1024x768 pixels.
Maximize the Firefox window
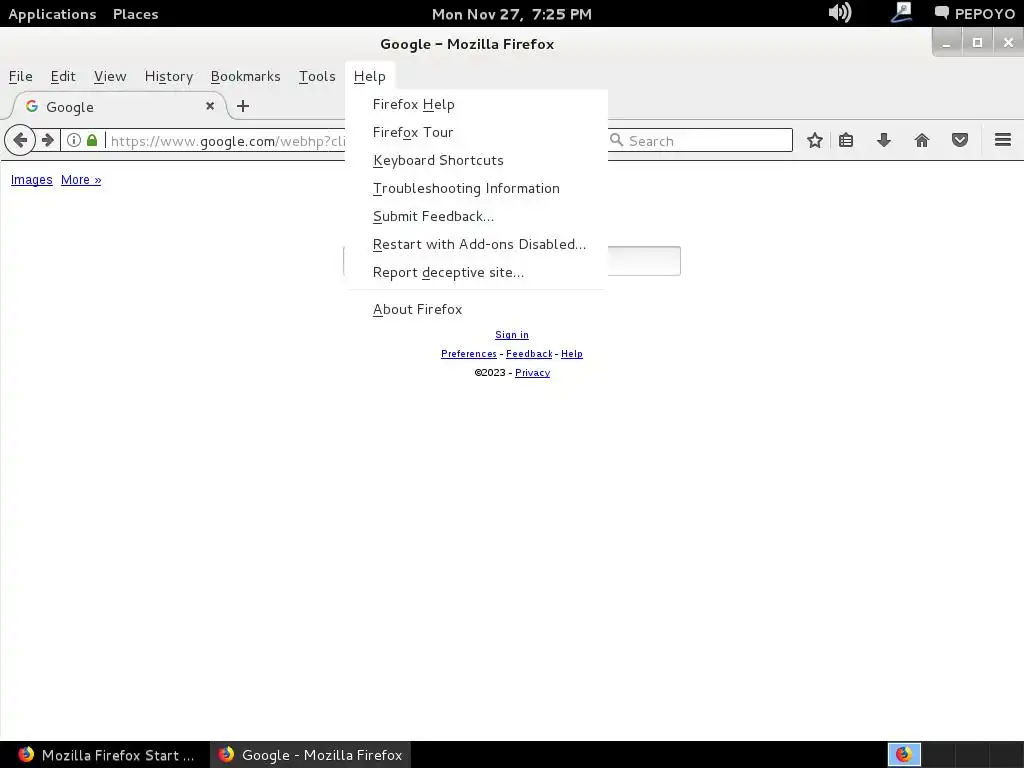tap(977, 43)
